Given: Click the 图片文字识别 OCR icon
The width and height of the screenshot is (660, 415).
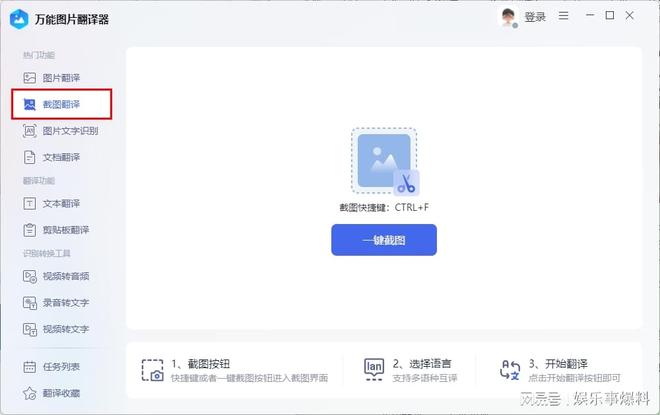Looking at the screenshot, I should click(29, 131).
